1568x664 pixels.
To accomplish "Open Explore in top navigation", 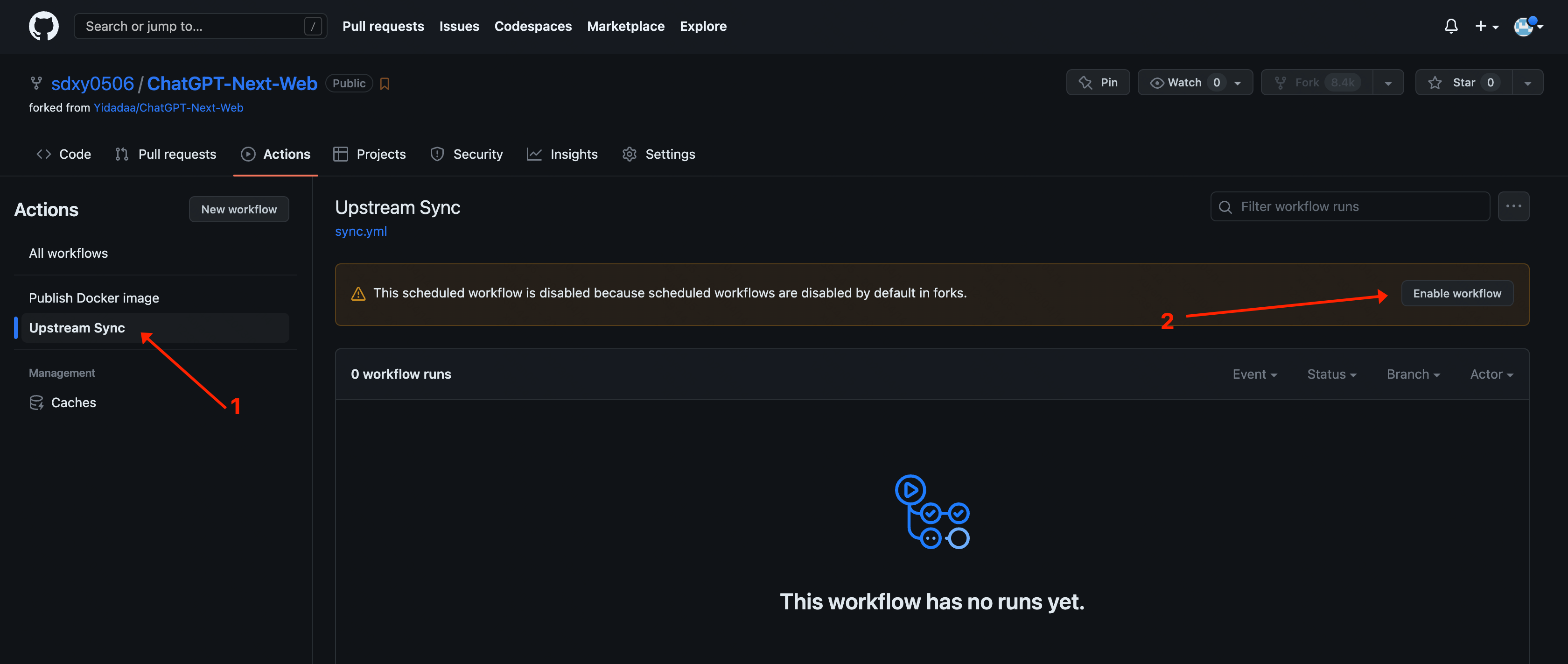I will click(703, 26).
